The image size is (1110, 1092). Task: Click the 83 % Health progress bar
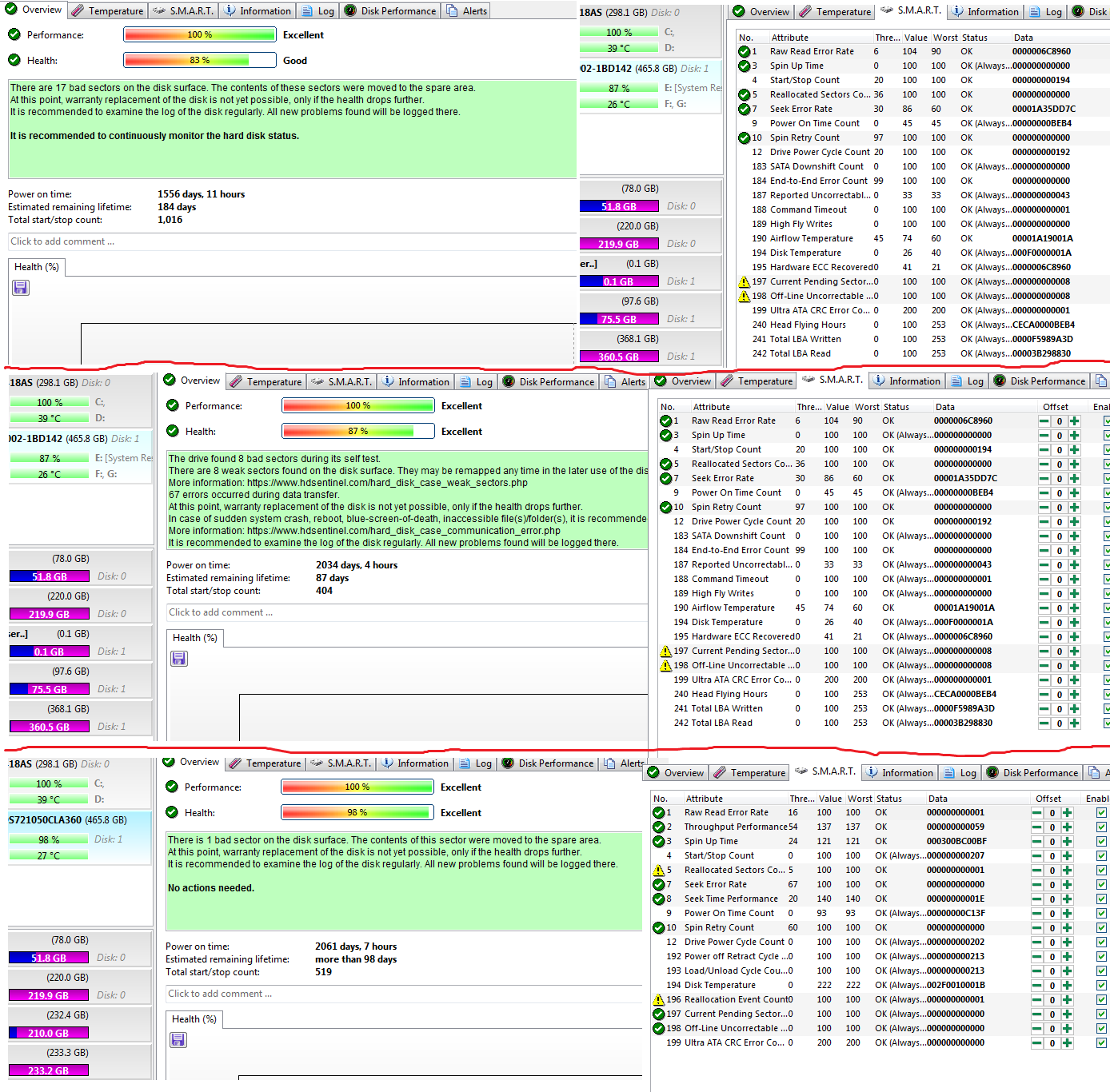tap(199, 60)
